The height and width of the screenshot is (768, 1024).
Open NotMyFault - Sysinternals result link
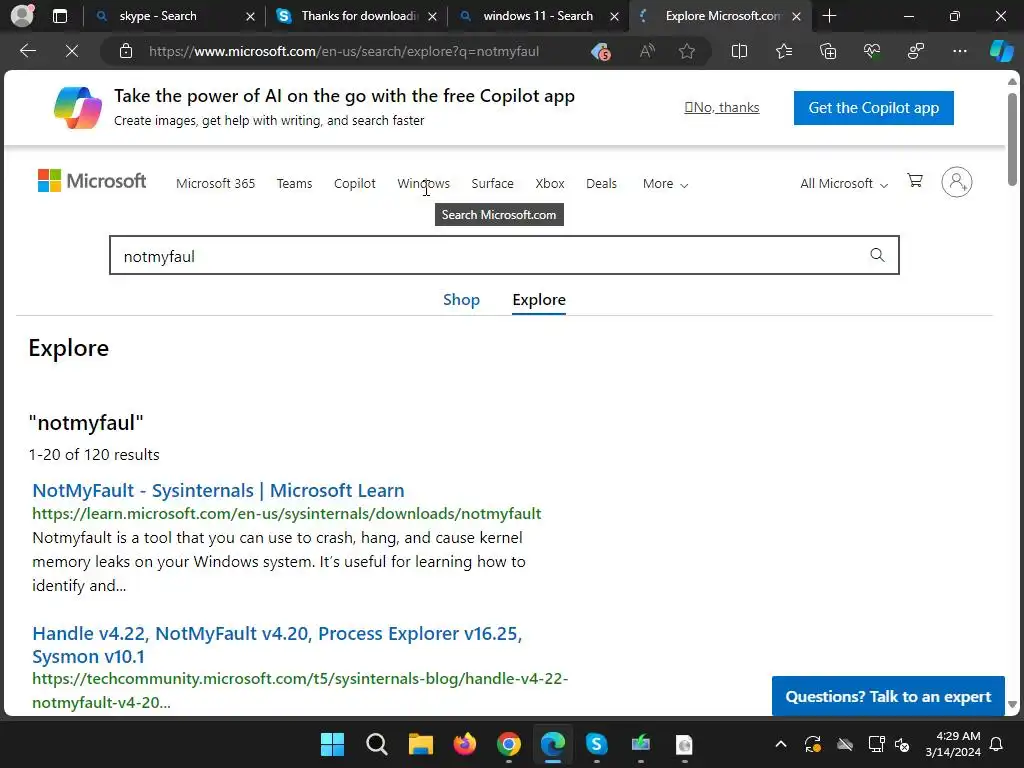(218, 490)
